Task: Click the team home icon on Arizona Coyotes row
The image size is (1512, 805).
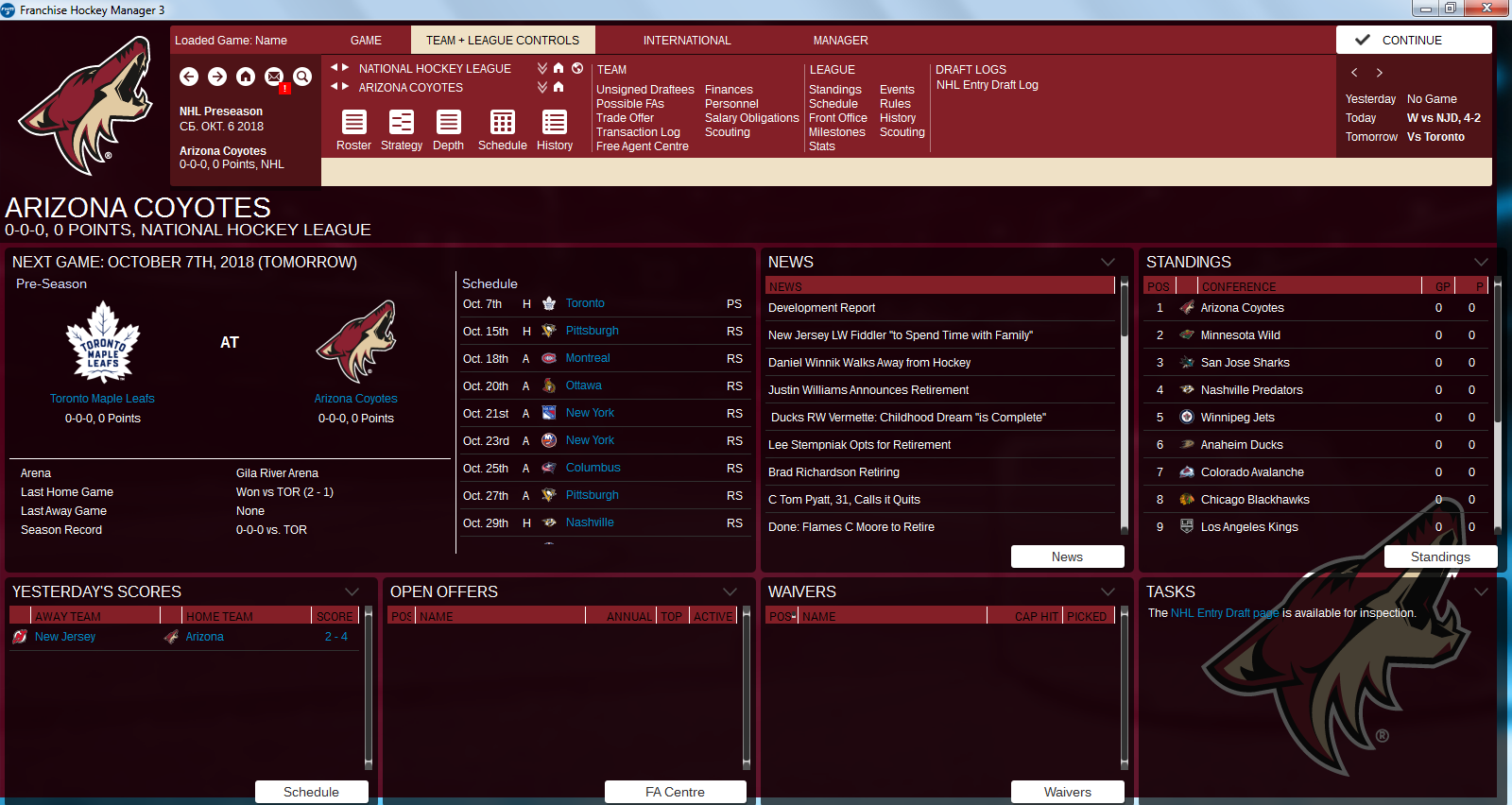Action: tap(558, 87)
